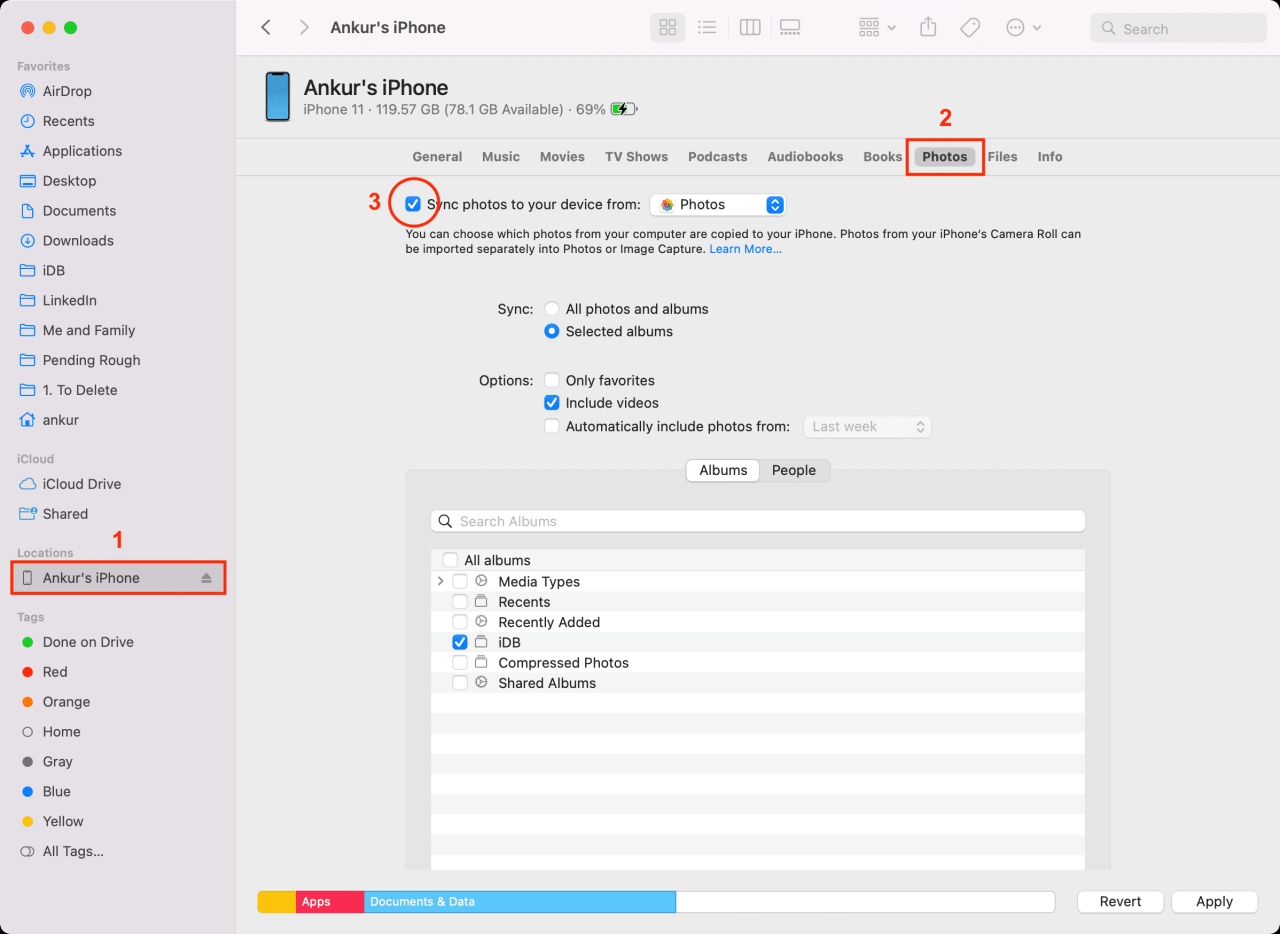The width and height of the screenshot is (1280, 934).
Task: Open ankur home folder in sidebar
Action: tap(60, 420)
